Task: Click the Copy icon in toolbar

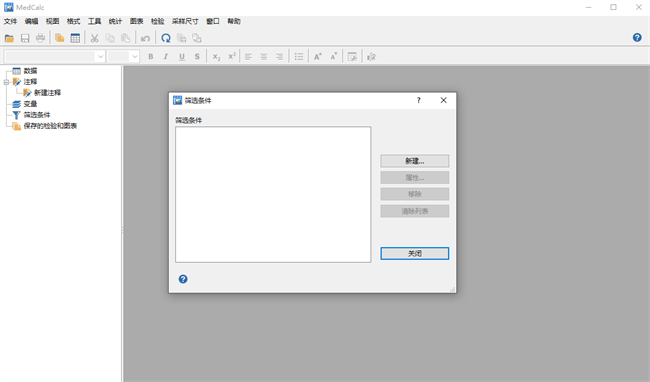Action: coord(110,39)
